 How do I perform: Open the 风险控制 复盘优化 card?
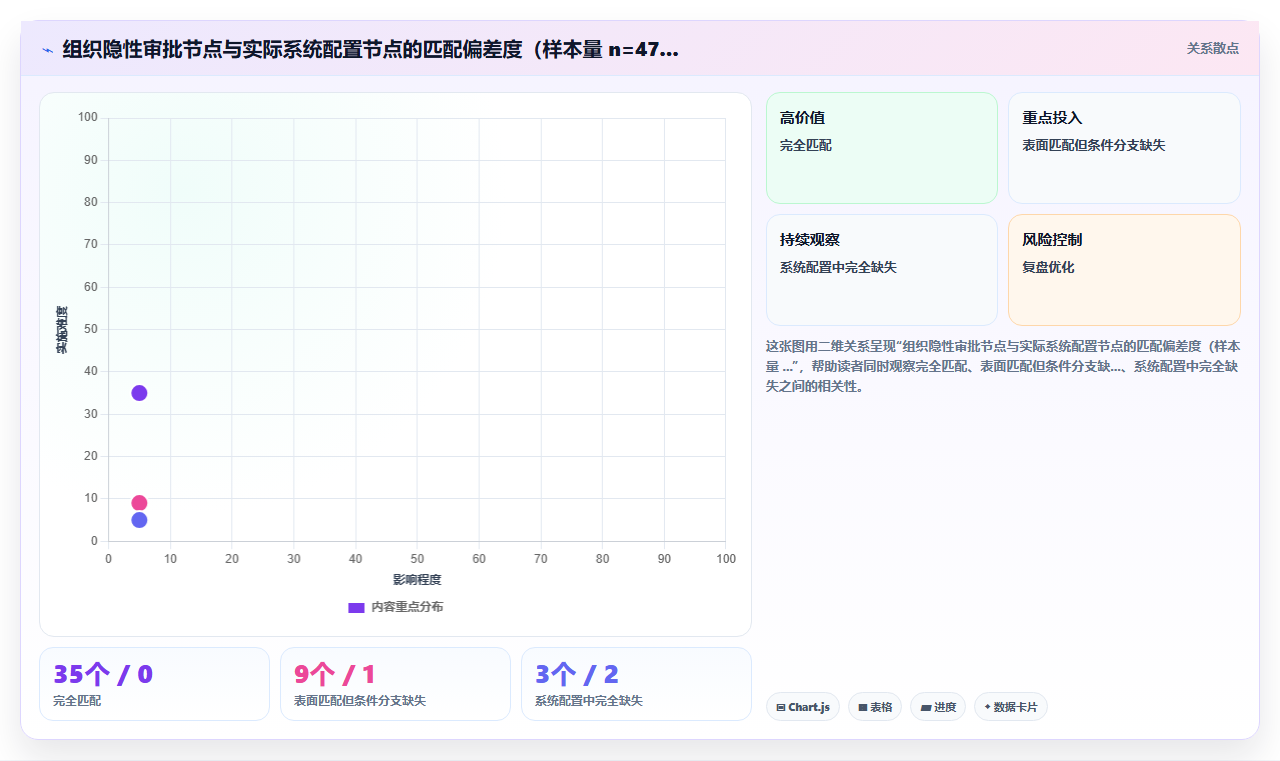click(x=1124, y=270)
